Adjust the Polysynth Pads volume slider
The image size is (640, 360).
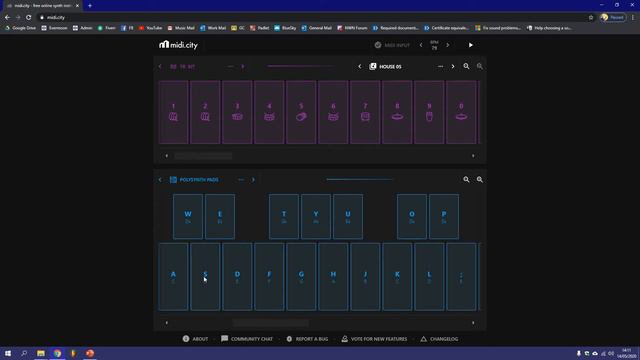[x=359, y=179]
